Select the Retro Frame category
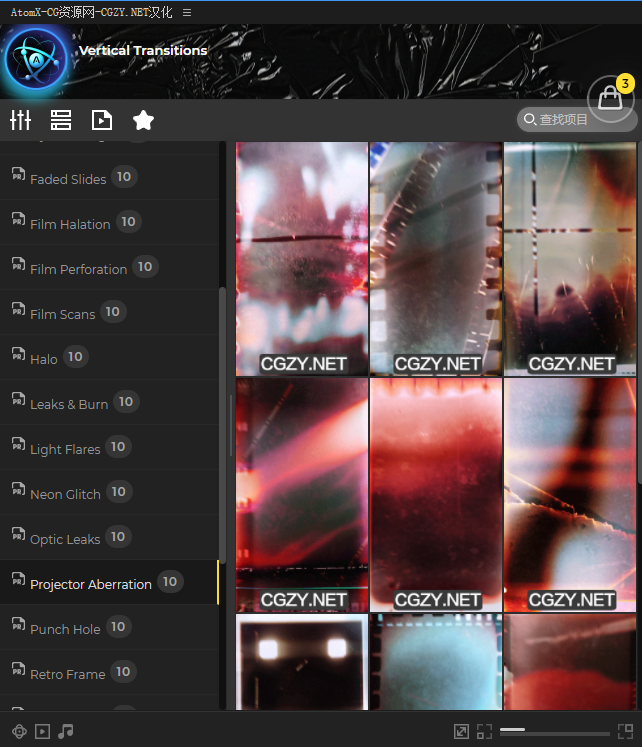Screen dimensions: 642x747 [110, 673]
